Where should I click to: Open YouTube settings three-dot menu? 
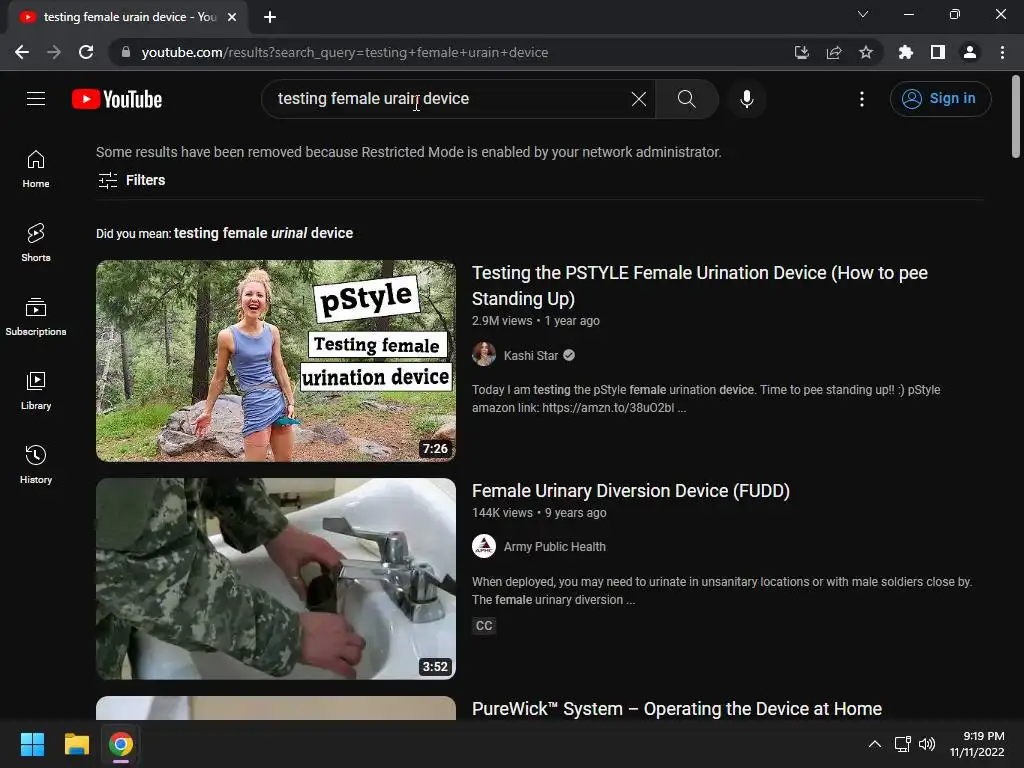861,99
